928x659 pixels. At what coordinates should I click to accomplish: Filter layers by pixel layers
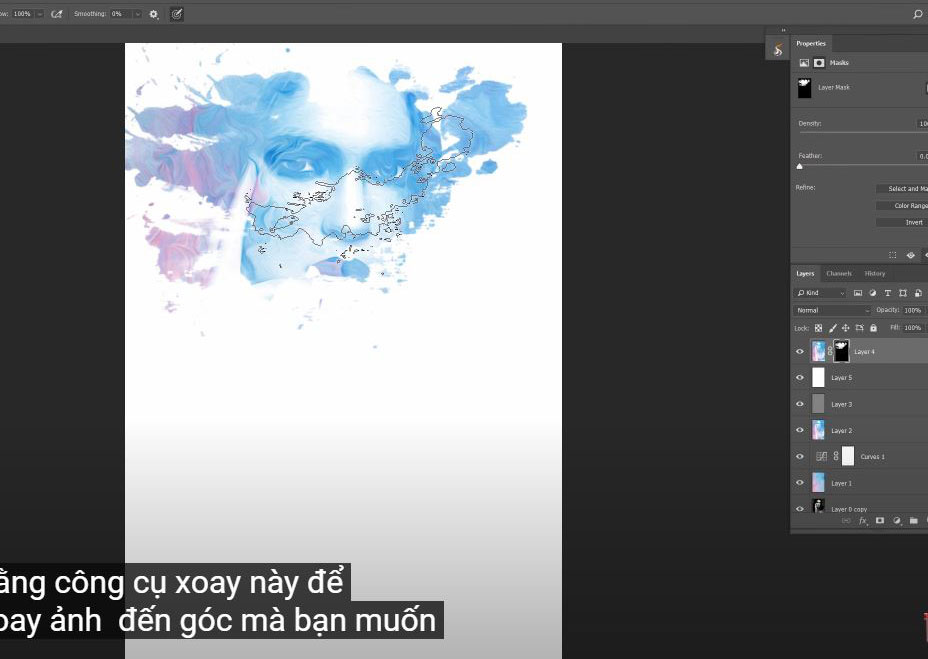[858, 293]
